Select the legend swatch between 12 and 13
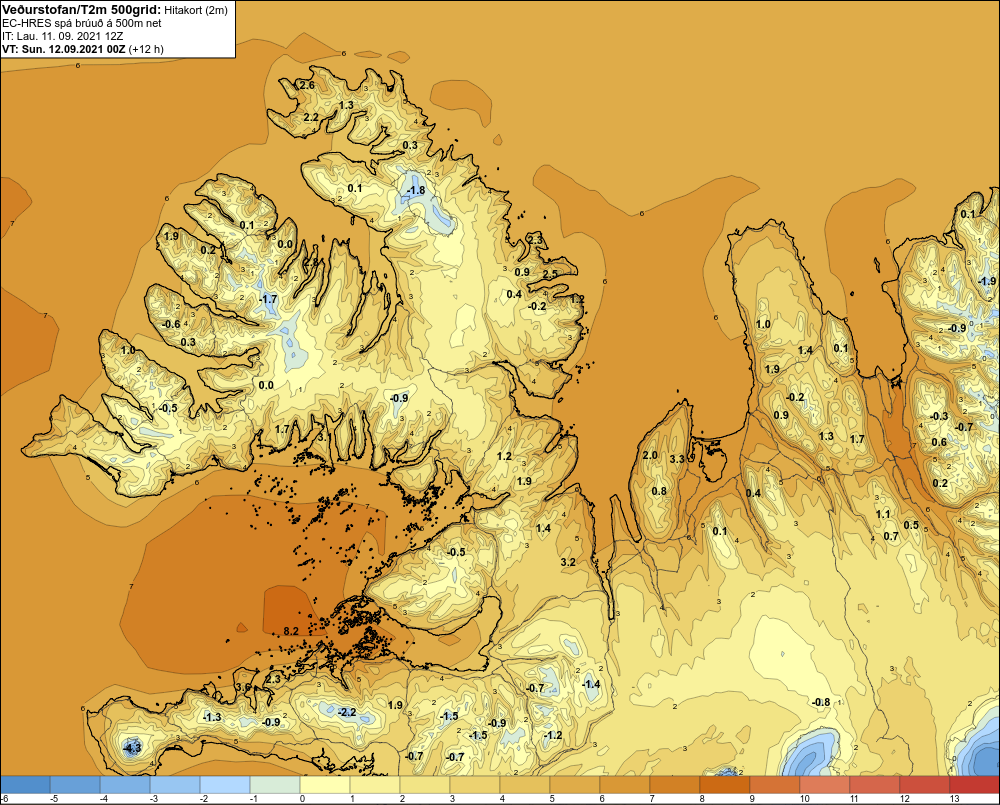The height and width of the screenshot is (805, 1000). click(x=923, y=785)
